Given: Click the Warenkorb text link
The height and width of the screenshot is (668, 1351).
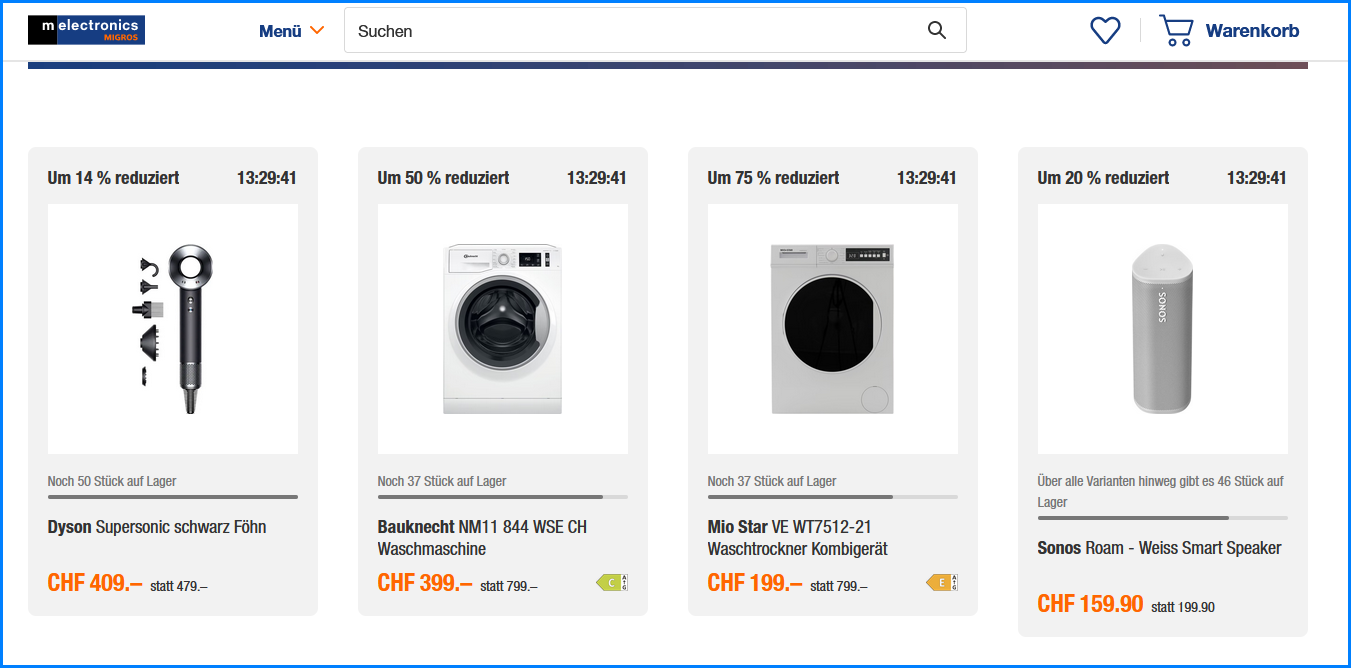Looking at the screenshot, I should coord(1252,31).
